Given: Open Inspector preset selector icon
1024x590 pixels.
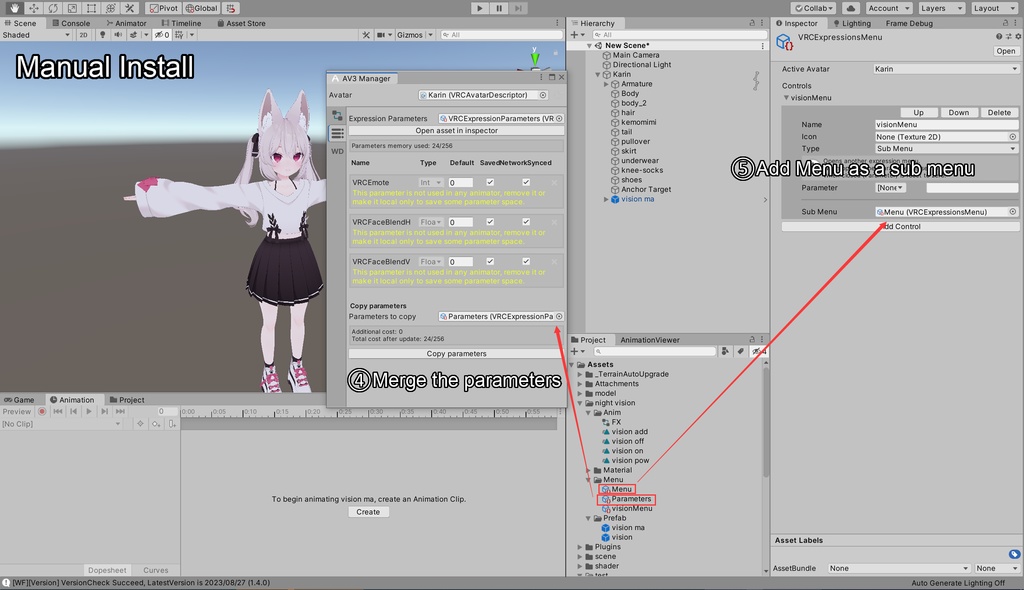Looking at the screenshot, I should pos(1008,37).
